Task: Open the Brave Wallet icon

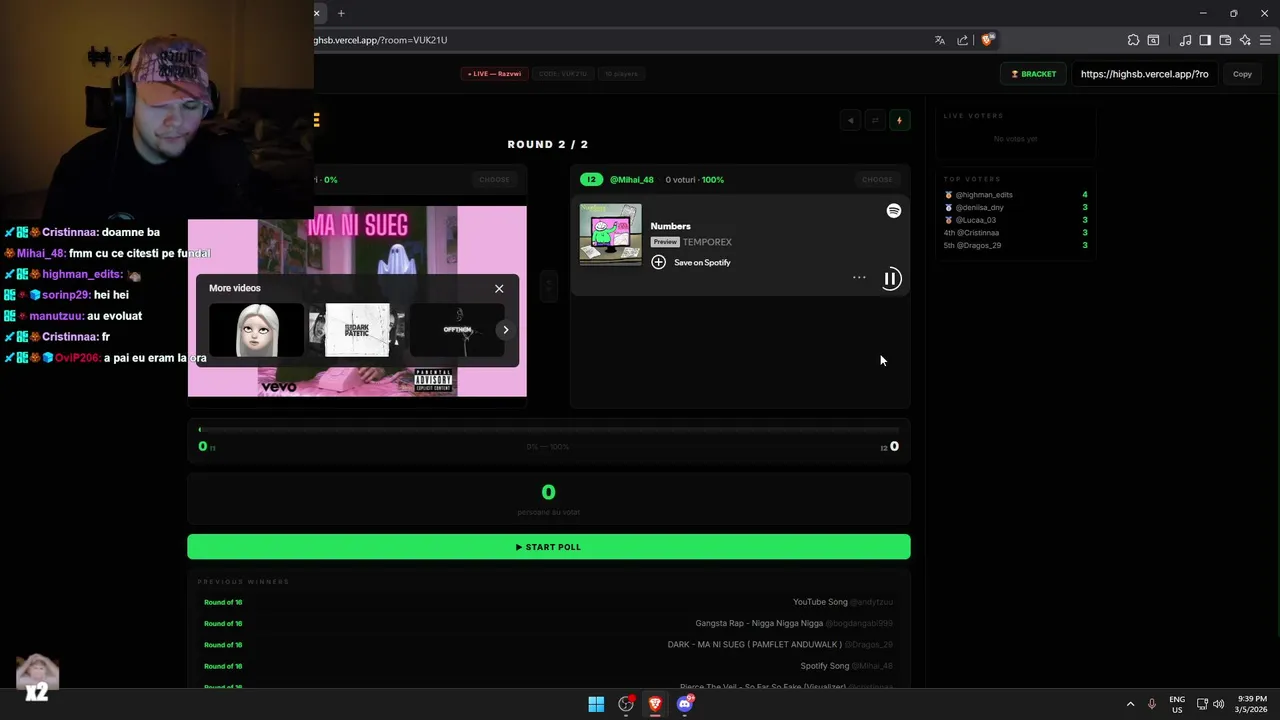Action: [x=1225, y=40]
